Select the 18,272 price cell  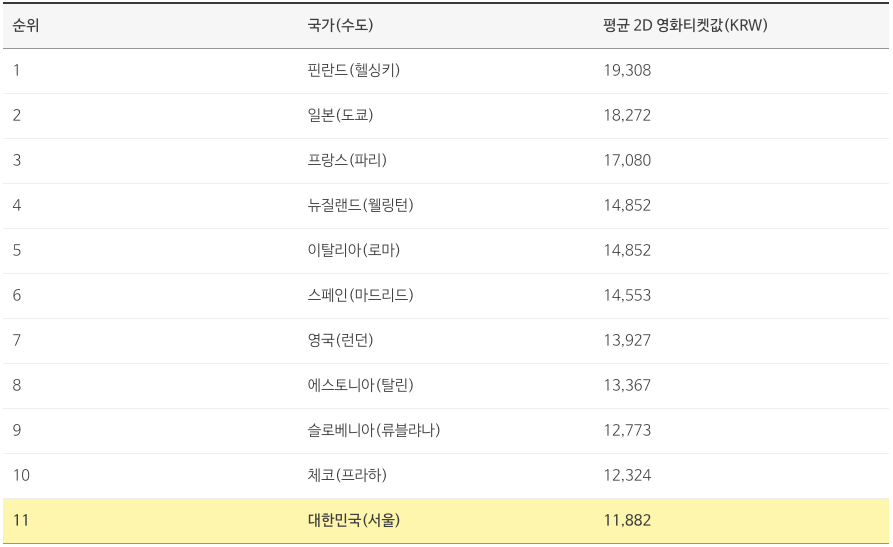point(627,115)
